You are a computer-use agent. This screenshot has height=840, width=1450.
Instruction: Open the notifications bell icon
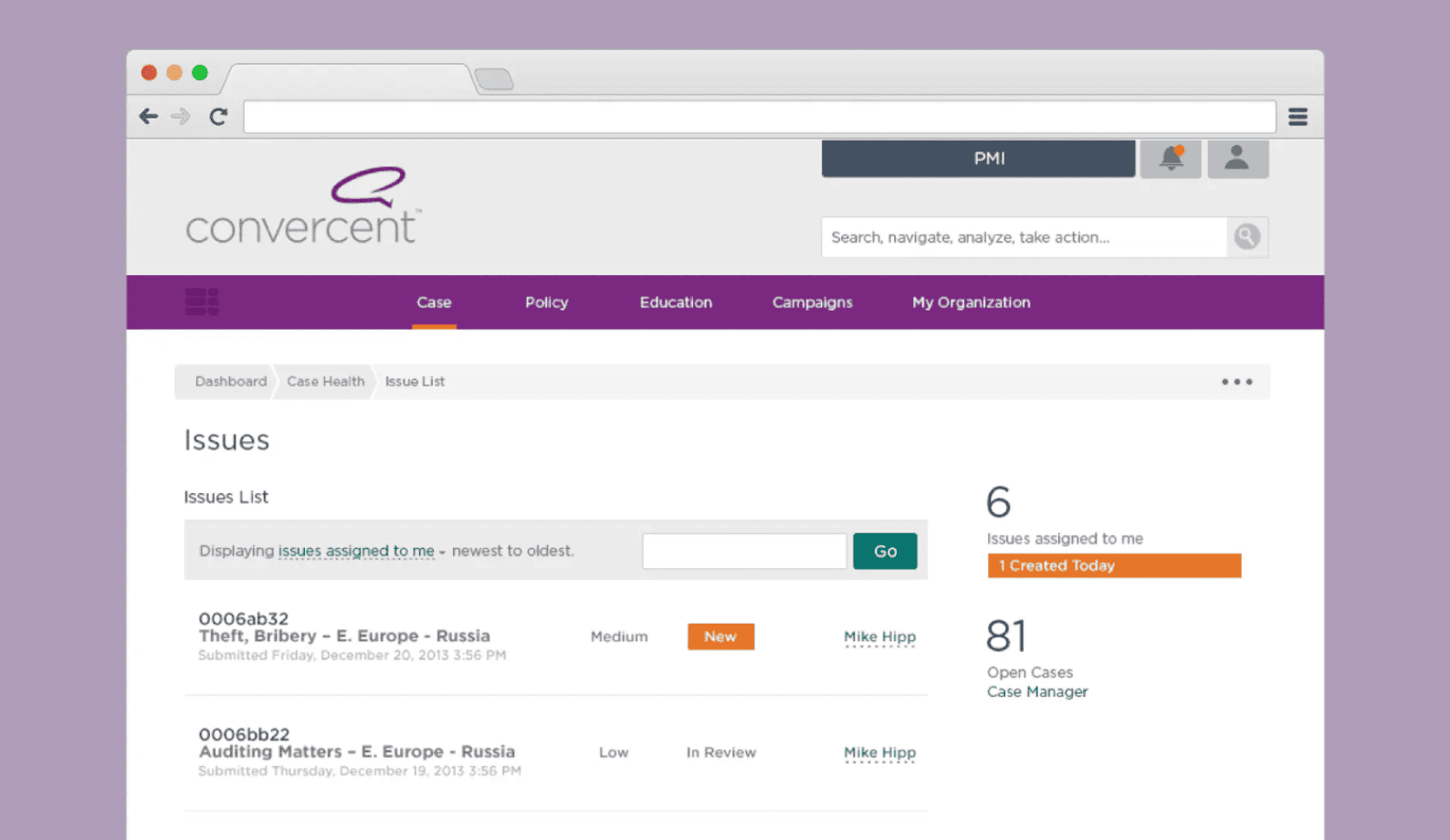click(1171, 159)
